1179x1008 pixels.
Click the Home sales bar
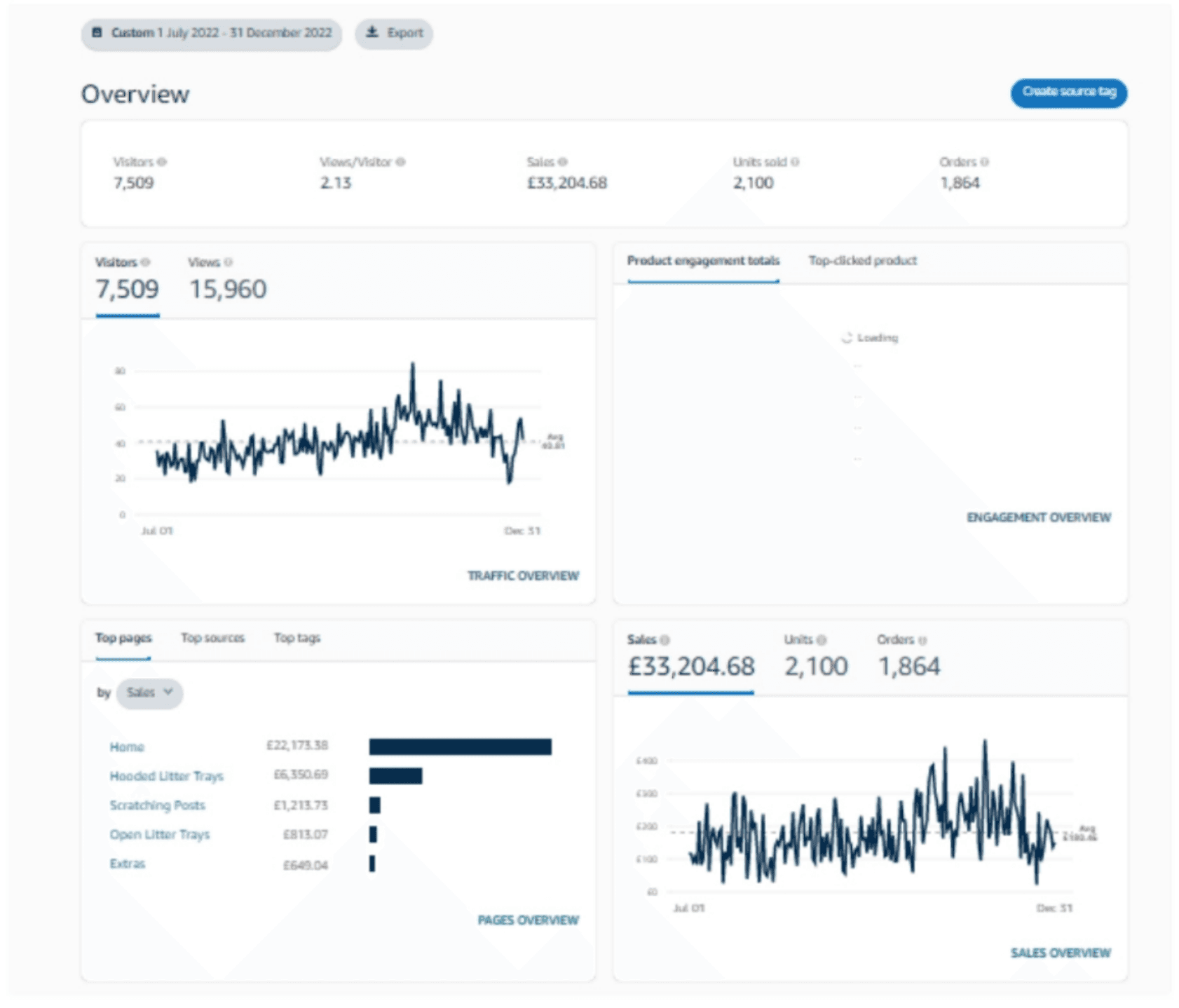point(460,747)
